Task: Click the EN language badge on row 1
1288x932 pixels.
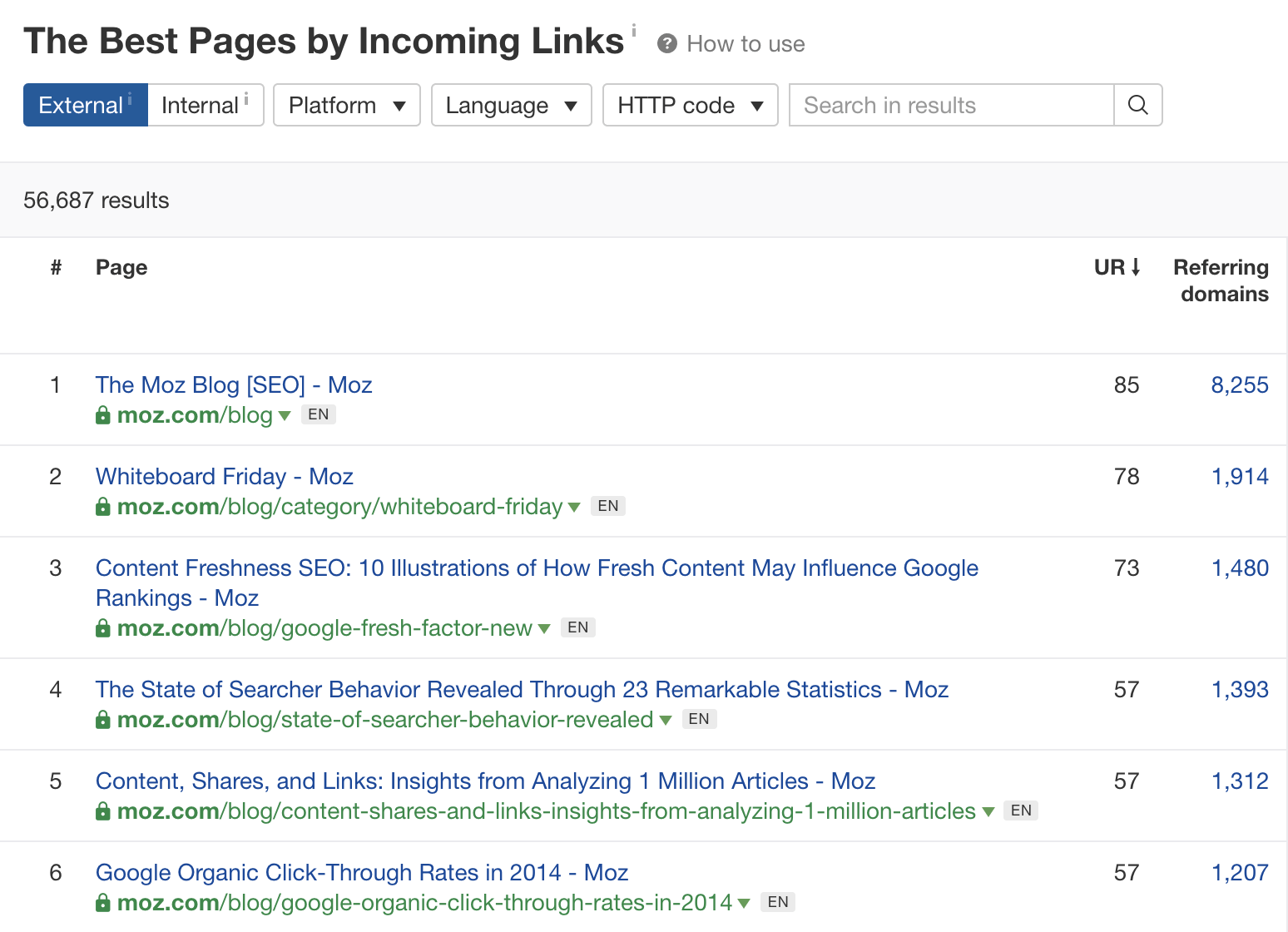Action: tap(318, 414)
